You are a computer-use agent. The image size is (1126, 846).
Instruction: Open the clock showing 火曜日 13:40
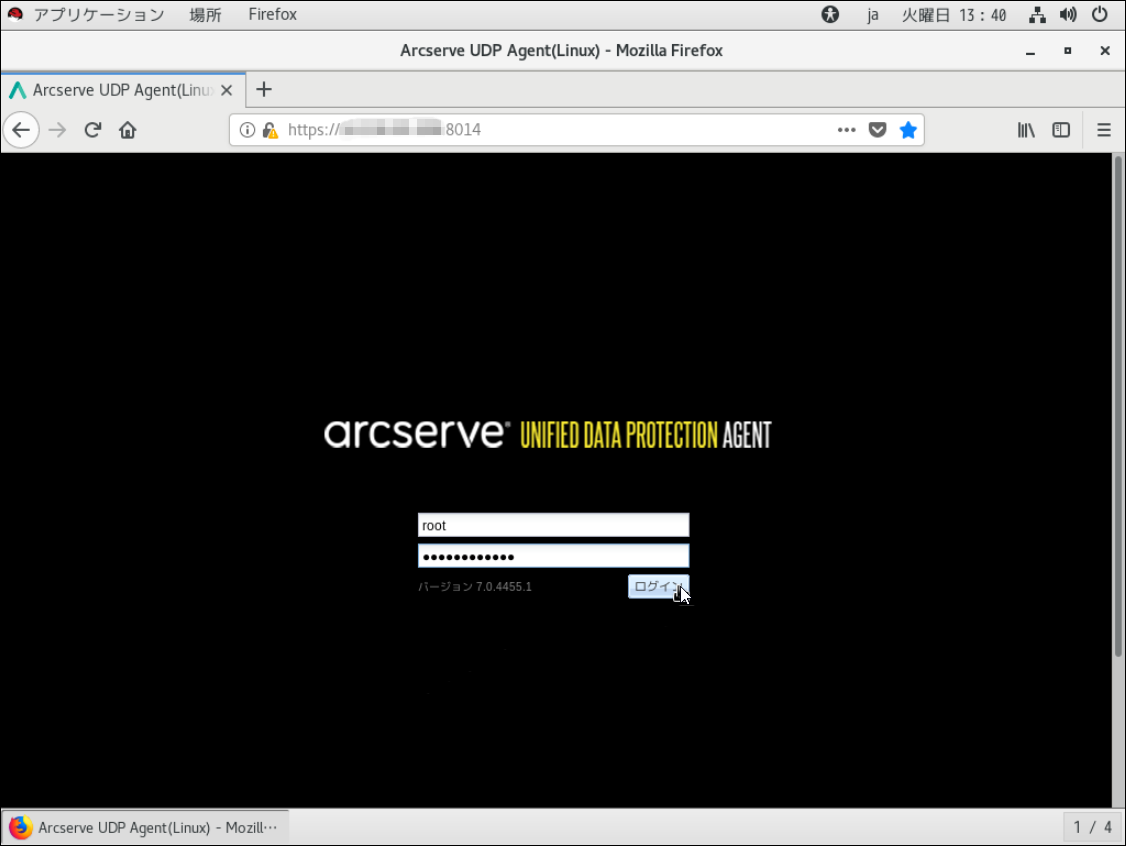tap(954, 14)
